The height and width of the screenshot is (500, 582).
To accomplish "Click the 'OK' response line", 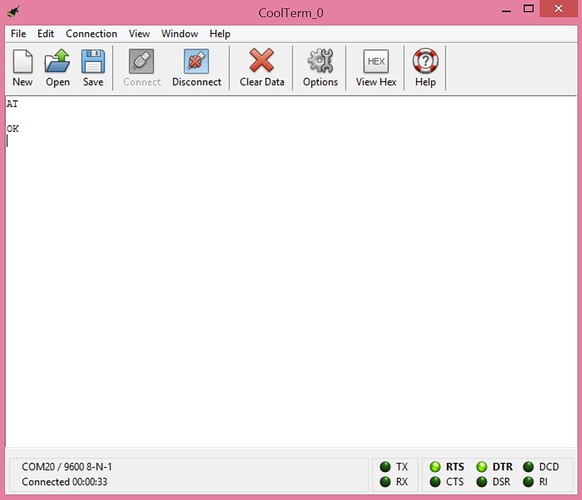I will (x=13, y=129).
